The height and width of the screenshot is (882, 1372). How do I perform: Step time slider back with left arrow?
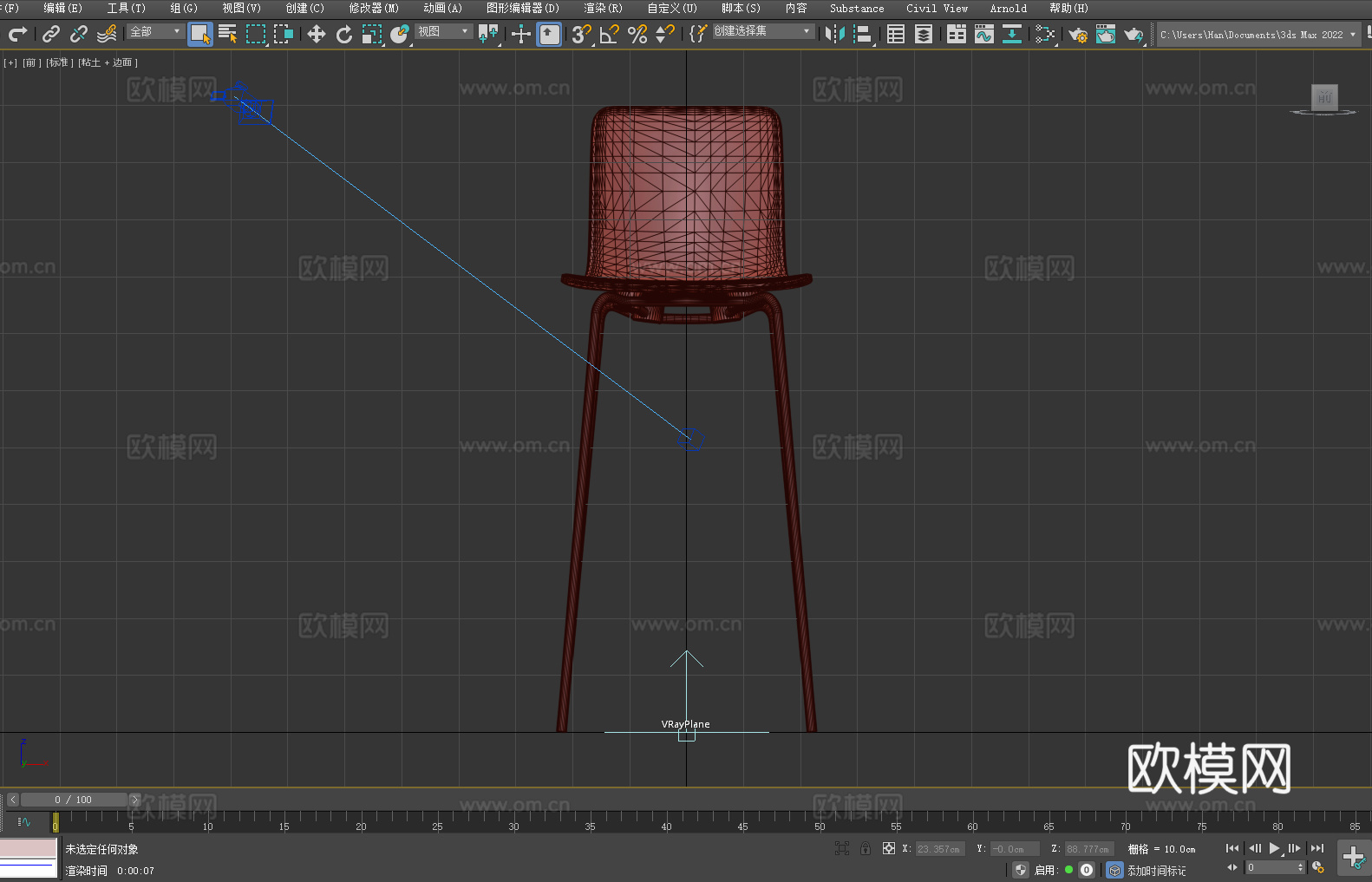[12, 800]
